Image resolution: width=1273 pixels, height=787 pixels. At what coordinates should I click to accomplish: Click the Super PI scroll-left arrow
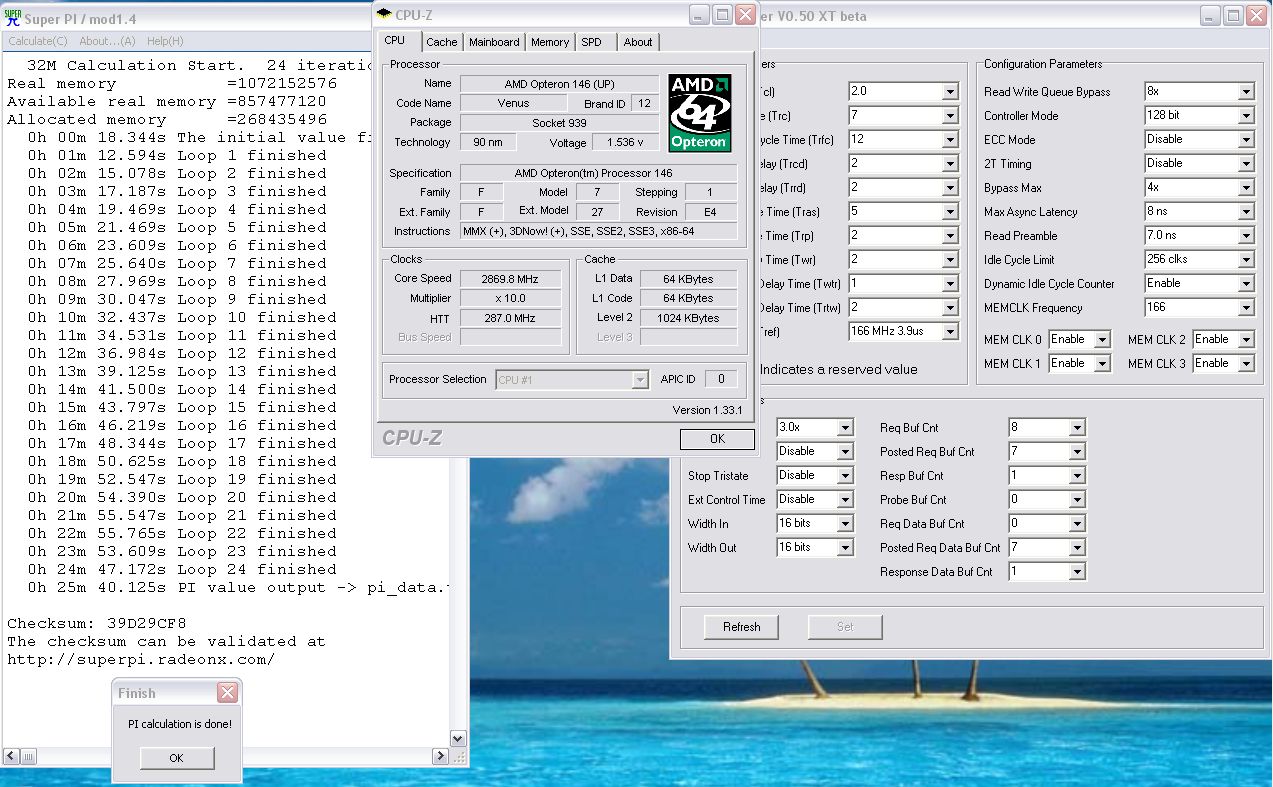pyautogui.click(x=12, y=756)
